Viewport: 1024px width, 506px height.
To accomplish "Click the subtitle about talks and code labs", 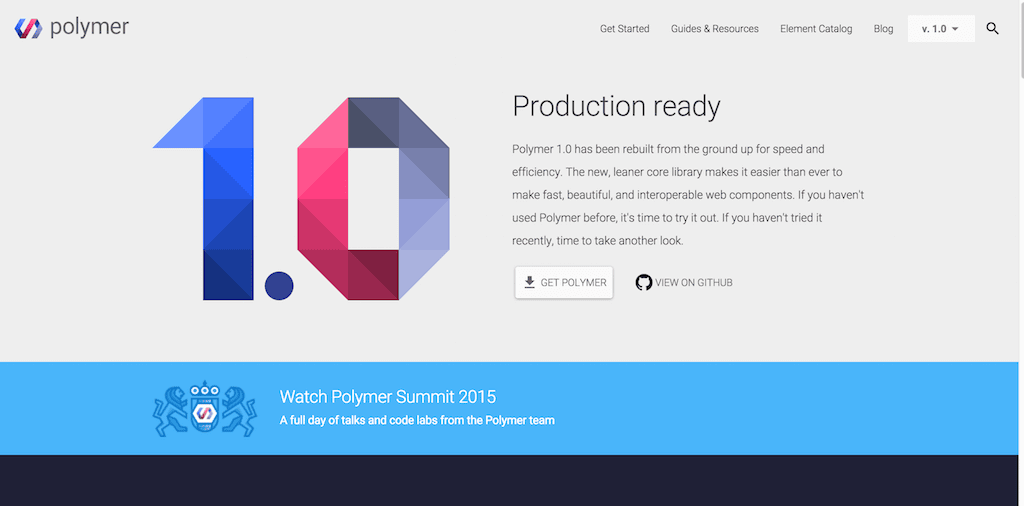I will [x=417, y=420].
